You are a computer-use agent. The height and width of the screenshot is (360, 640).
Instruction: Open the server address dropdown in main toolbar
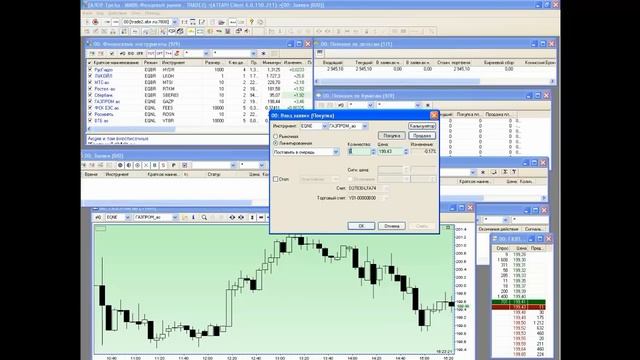coord(175,22)
